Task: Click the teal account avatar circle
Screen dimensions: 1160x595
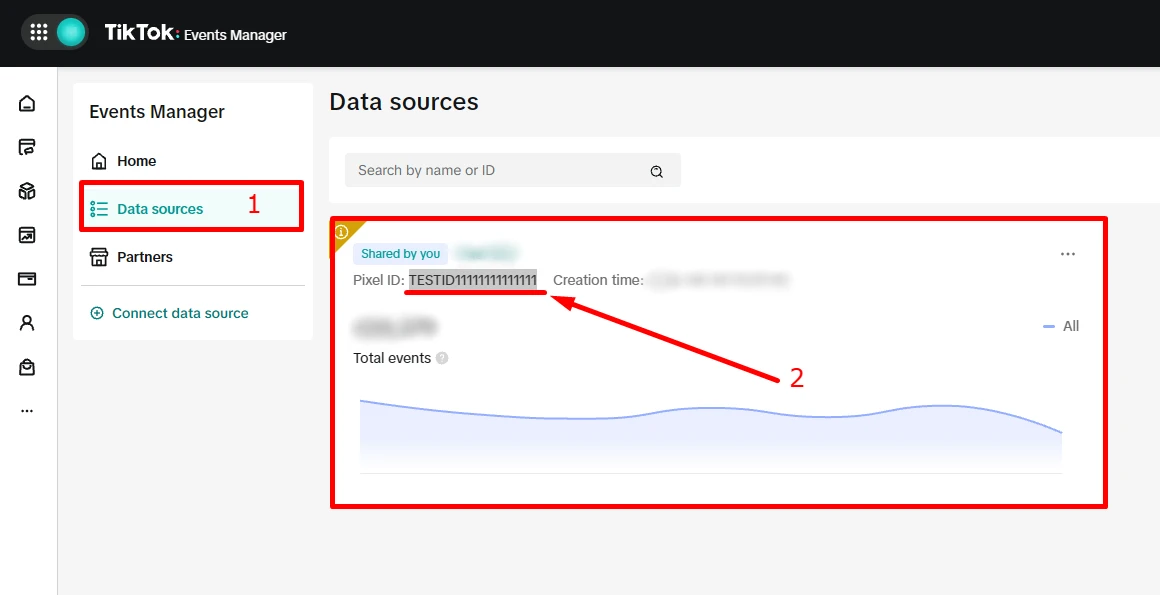Action: click(71, 33)
